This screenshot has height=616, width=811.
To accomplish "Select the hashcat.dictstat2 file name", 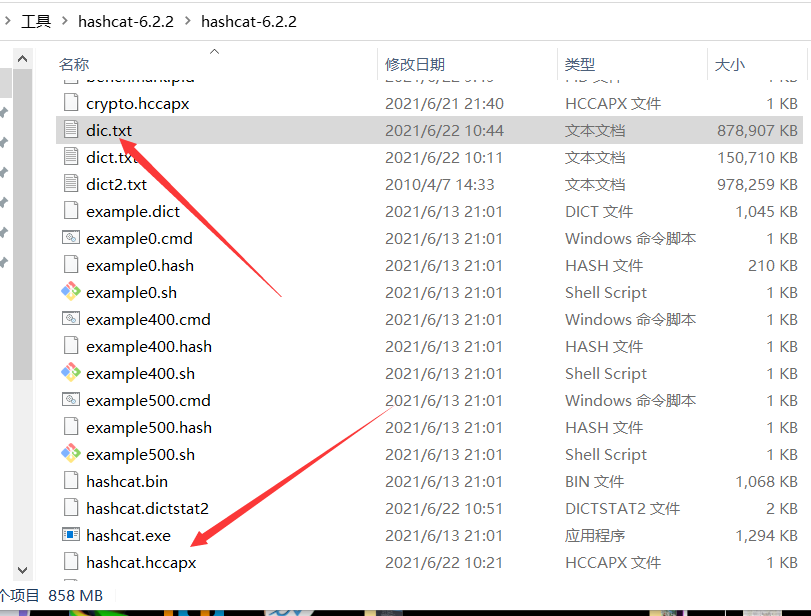I will [x=147, y=508].
